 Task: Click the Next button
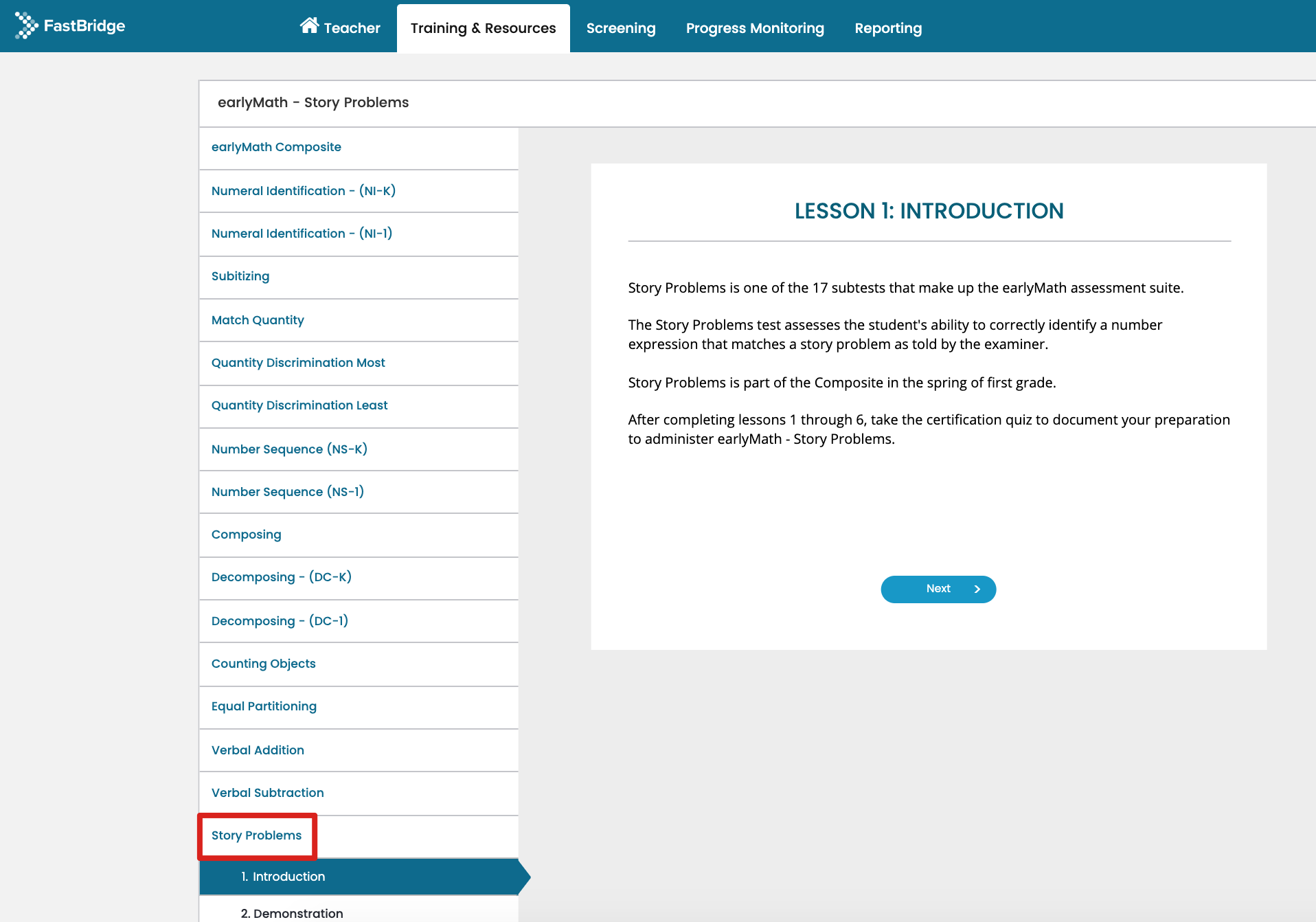(x=938, y=589)
